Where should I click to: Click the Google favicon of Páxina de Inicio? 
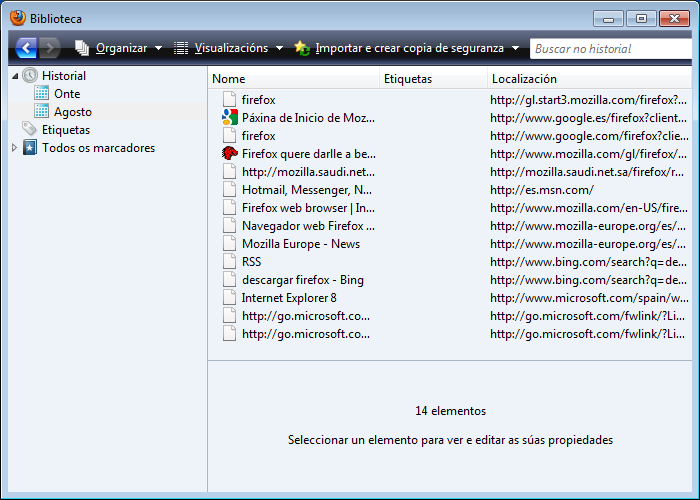point(229,117)
